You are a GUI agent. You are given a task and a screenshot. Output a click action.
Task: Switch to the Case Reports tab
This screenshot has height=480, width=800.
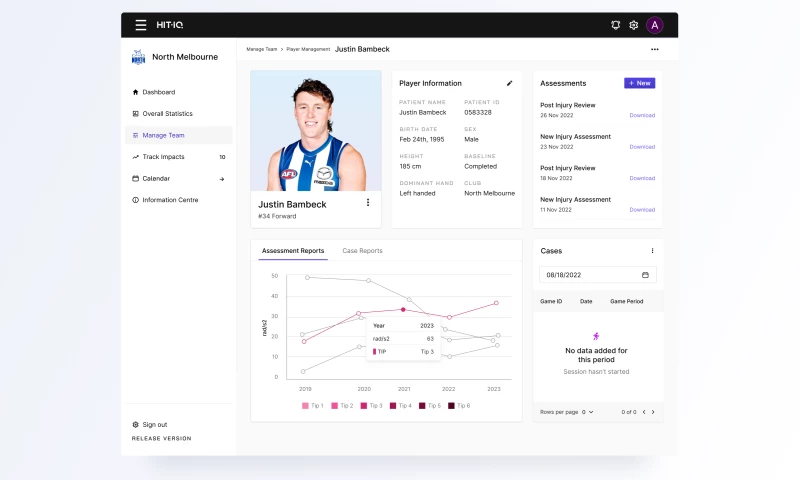click(362, 251)
